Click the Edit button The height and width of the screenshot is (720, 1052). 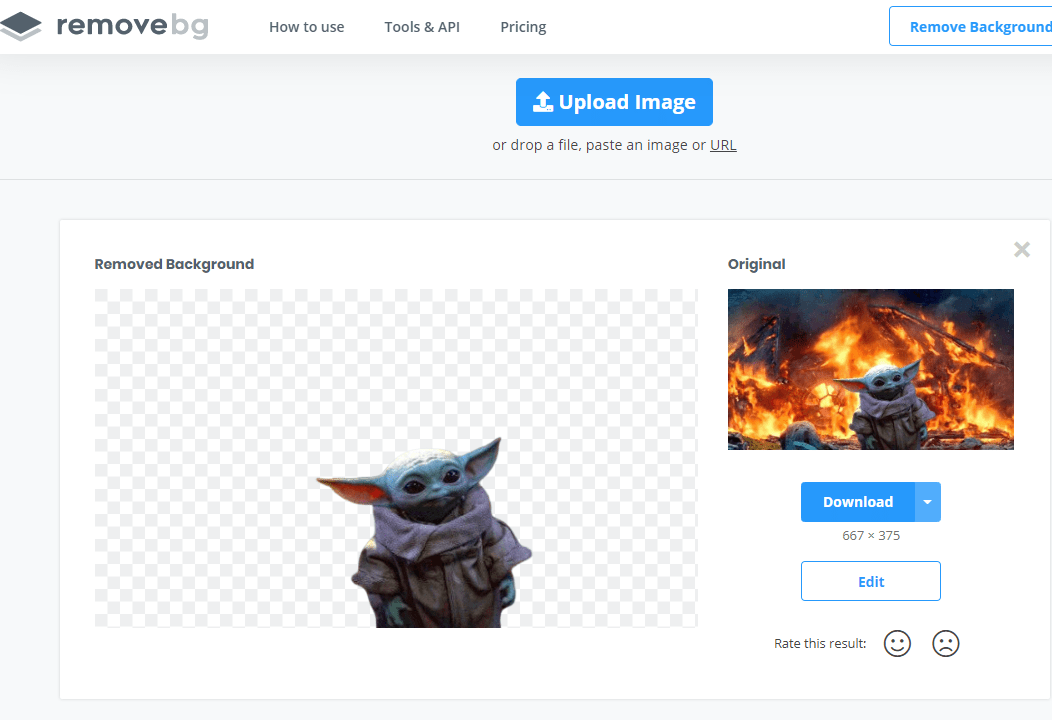[x=871, y=581]
